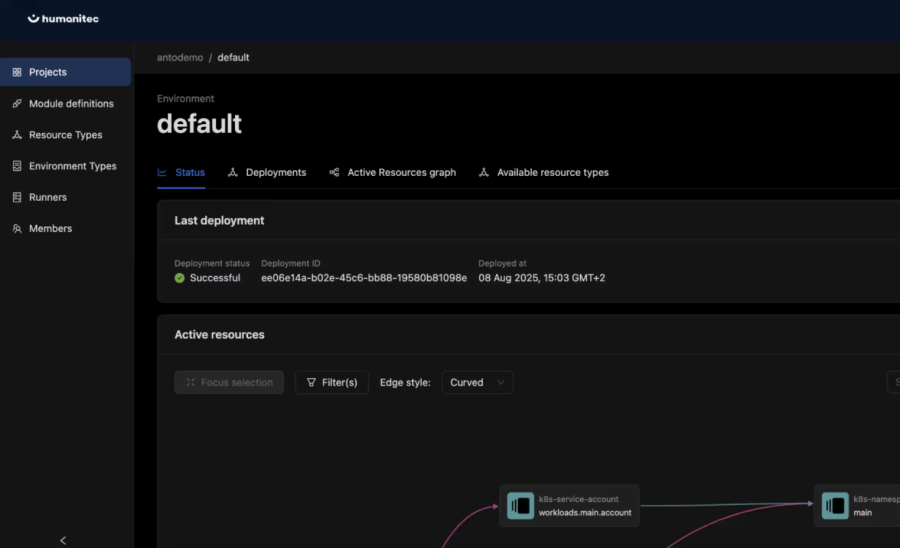This screenshot has height=548, width=900.
Task: Navigate to Runners
Action: pyautogui.click(x=48, y=197)
